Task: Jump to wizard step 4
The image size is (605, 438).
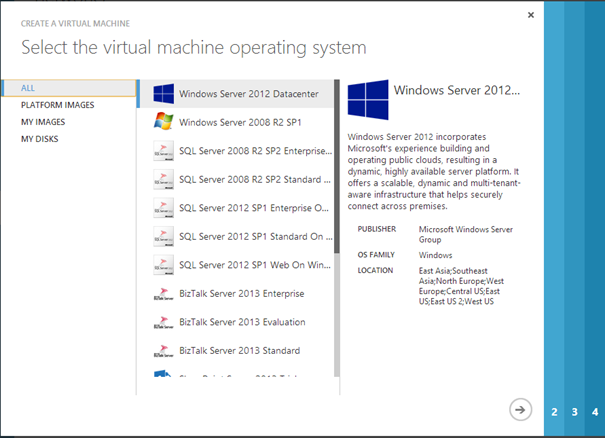Action: point(595,411)
